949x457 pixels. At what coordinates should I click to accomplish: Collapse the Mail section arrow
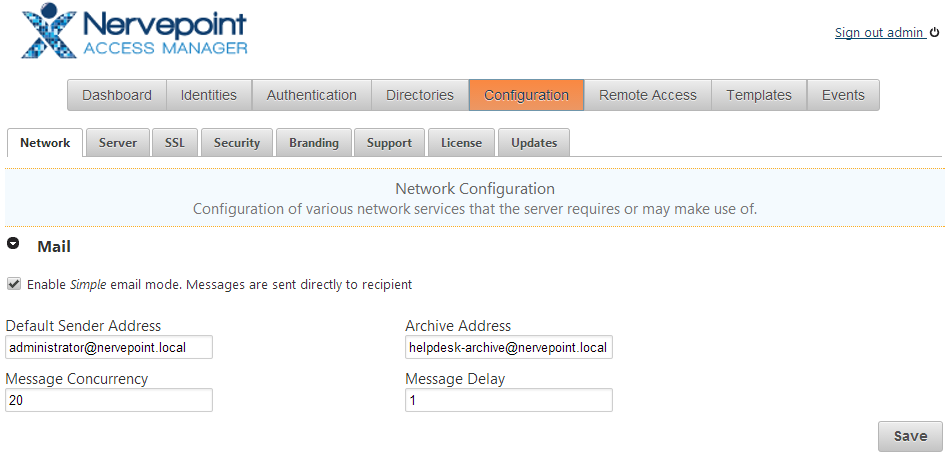pyautogui.click(x=13, y=244)
